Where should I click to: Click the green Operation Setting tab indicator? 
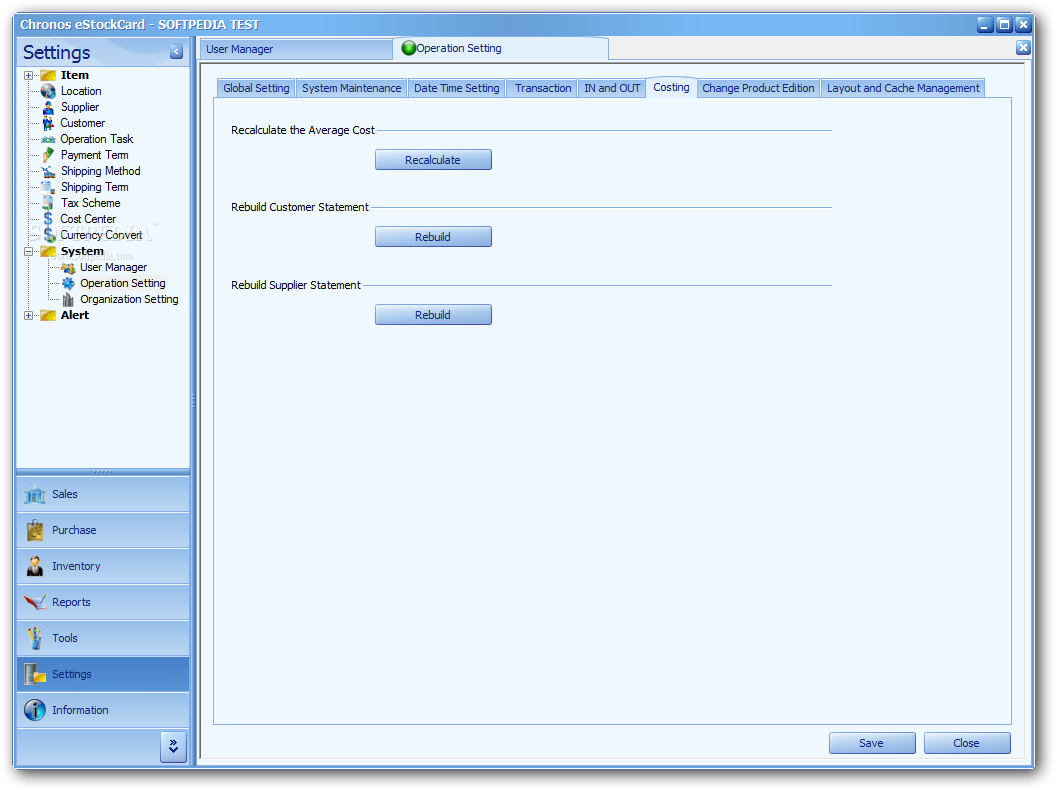pyautogui.click(x=408, y=48)
